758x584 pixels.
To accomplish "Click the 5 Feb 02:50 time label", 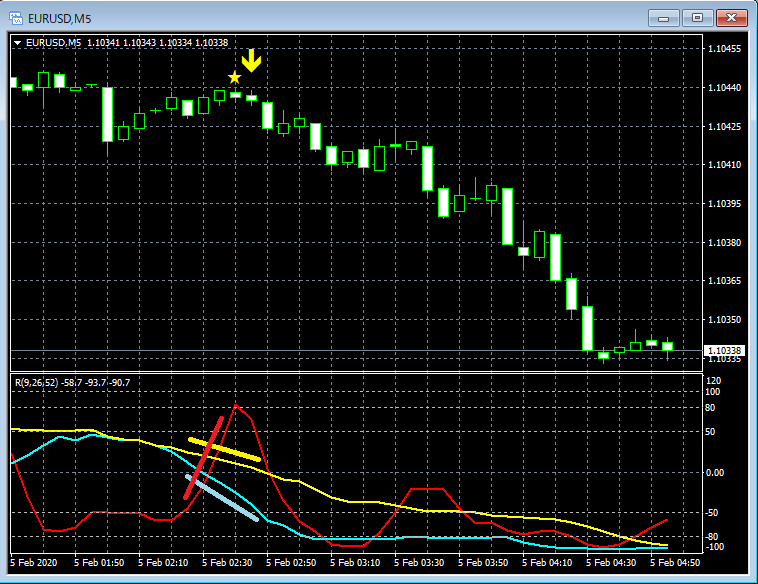I will tap(291, 563).
